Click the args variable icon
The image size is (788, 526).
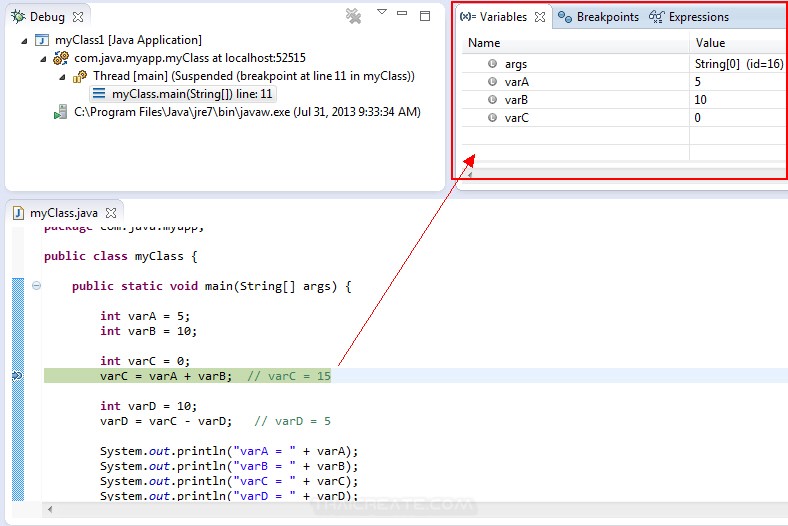click(x=492, y=64)
